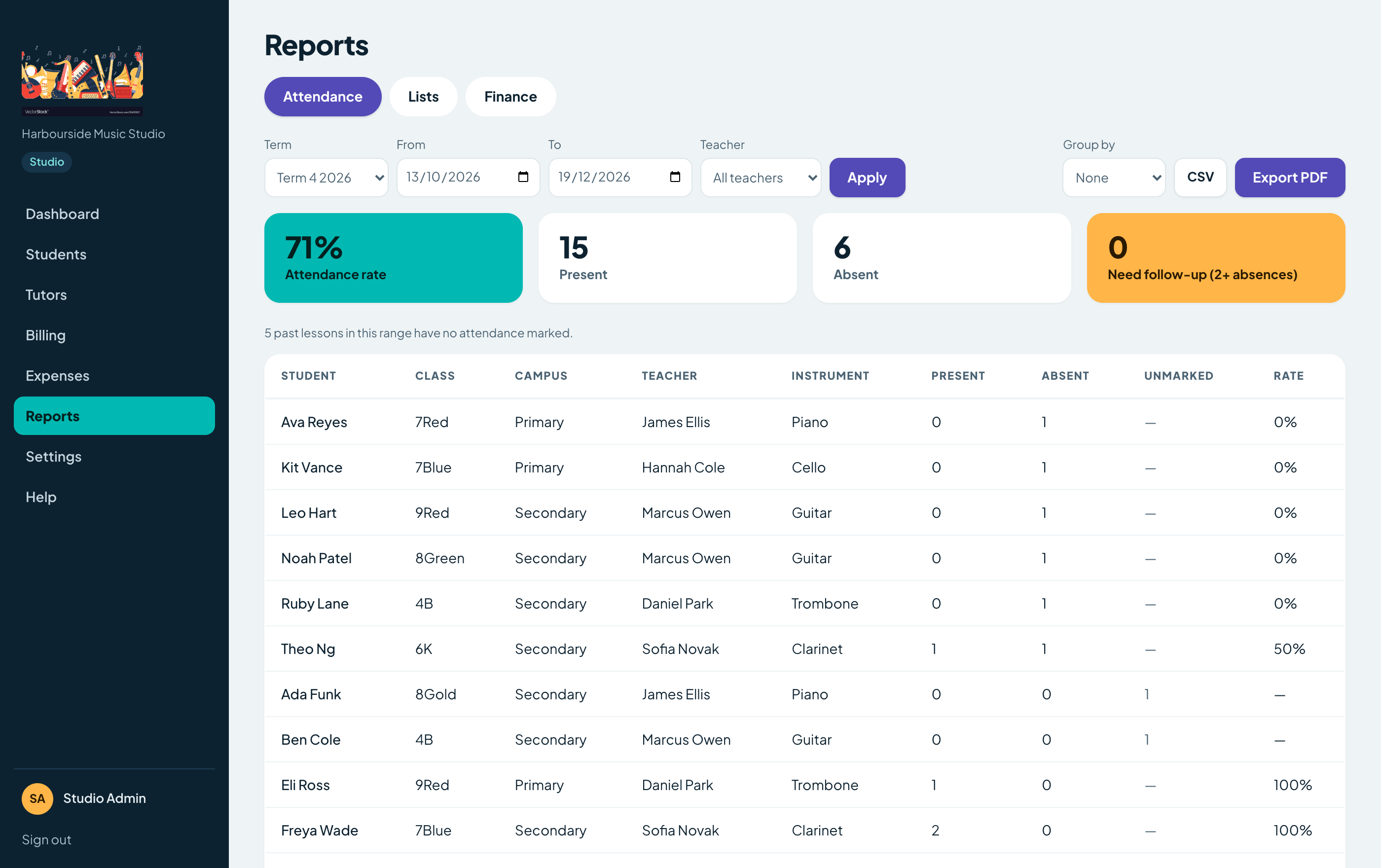Go to Dashboard in the sidebar

114,214
